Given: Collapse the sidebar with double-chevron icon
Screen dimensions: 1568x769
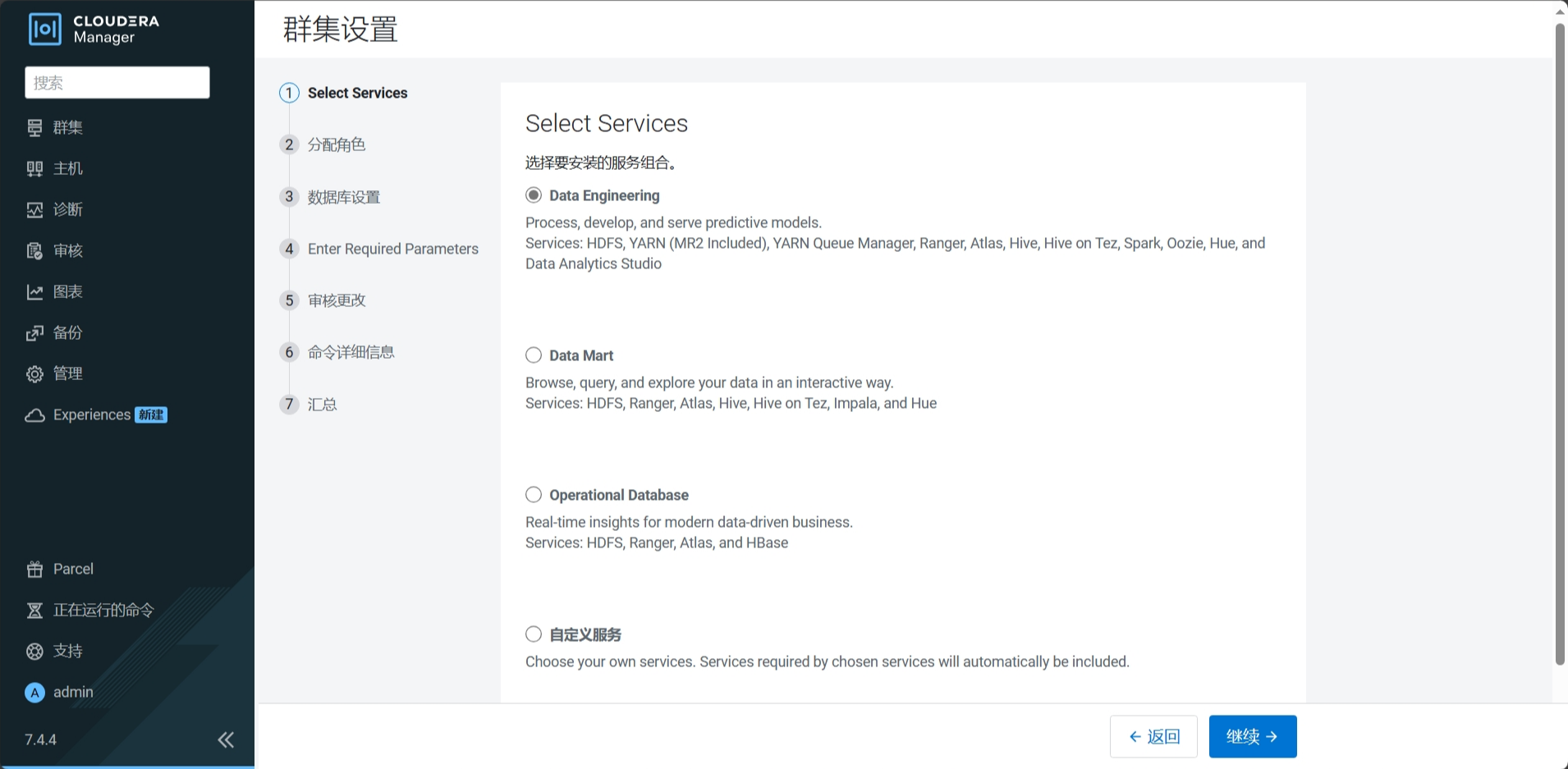Looking at the screenshot, I should tap(226, 739).
